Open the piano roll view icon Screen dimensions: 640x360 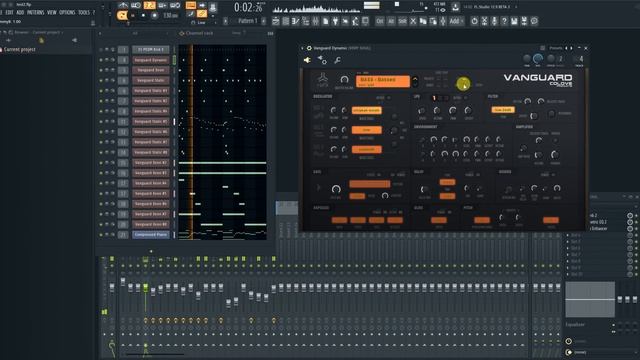[x=296, y=21]
